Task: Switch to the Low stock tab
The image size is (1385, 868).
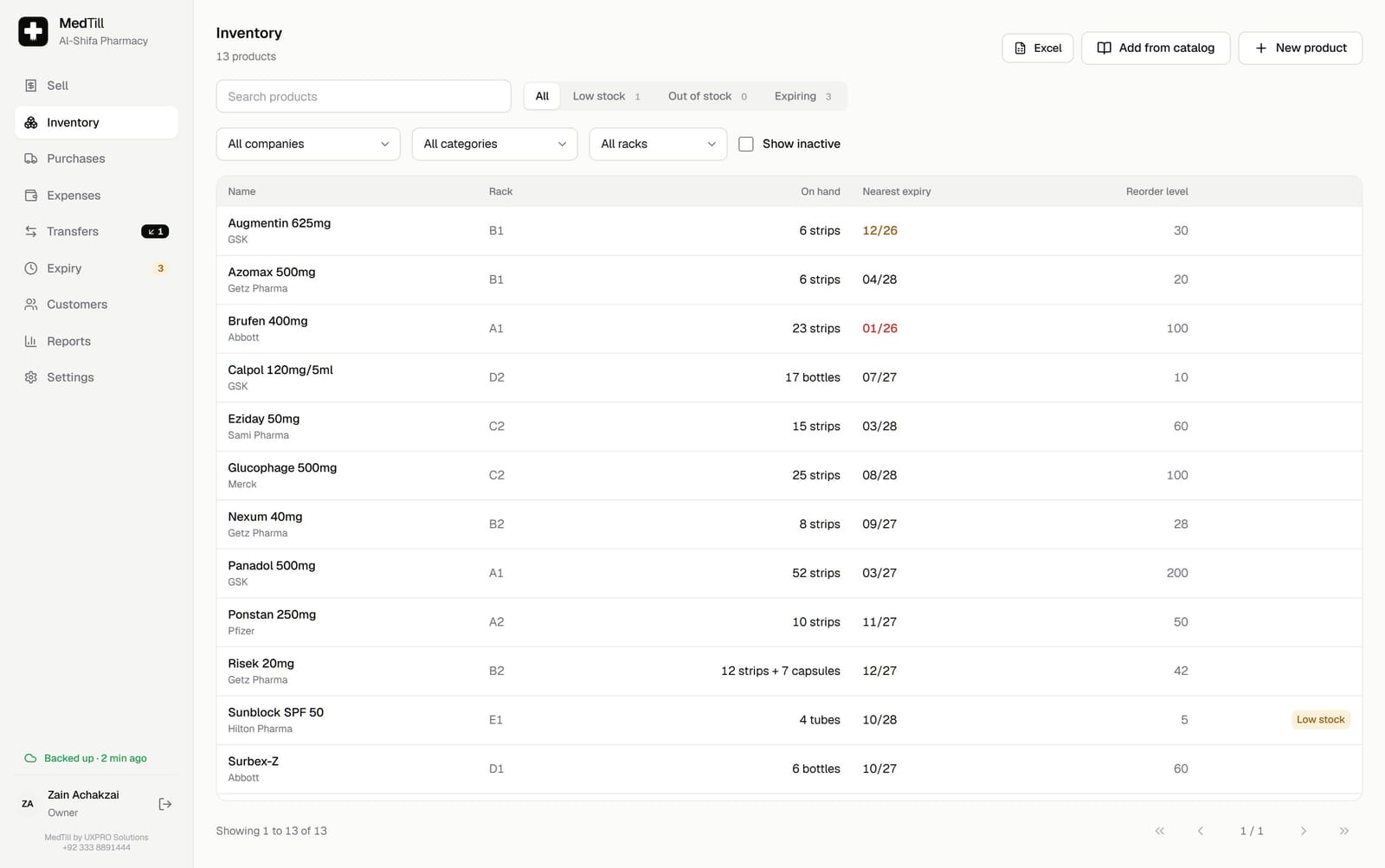Action: (x=606, y=96)
